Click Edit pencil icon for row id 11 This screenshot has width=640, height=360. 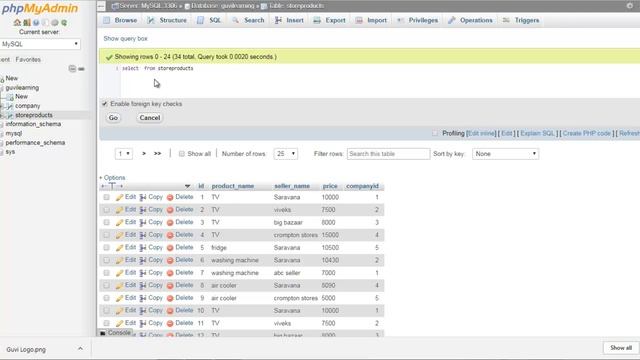click(x=119, y=324)
